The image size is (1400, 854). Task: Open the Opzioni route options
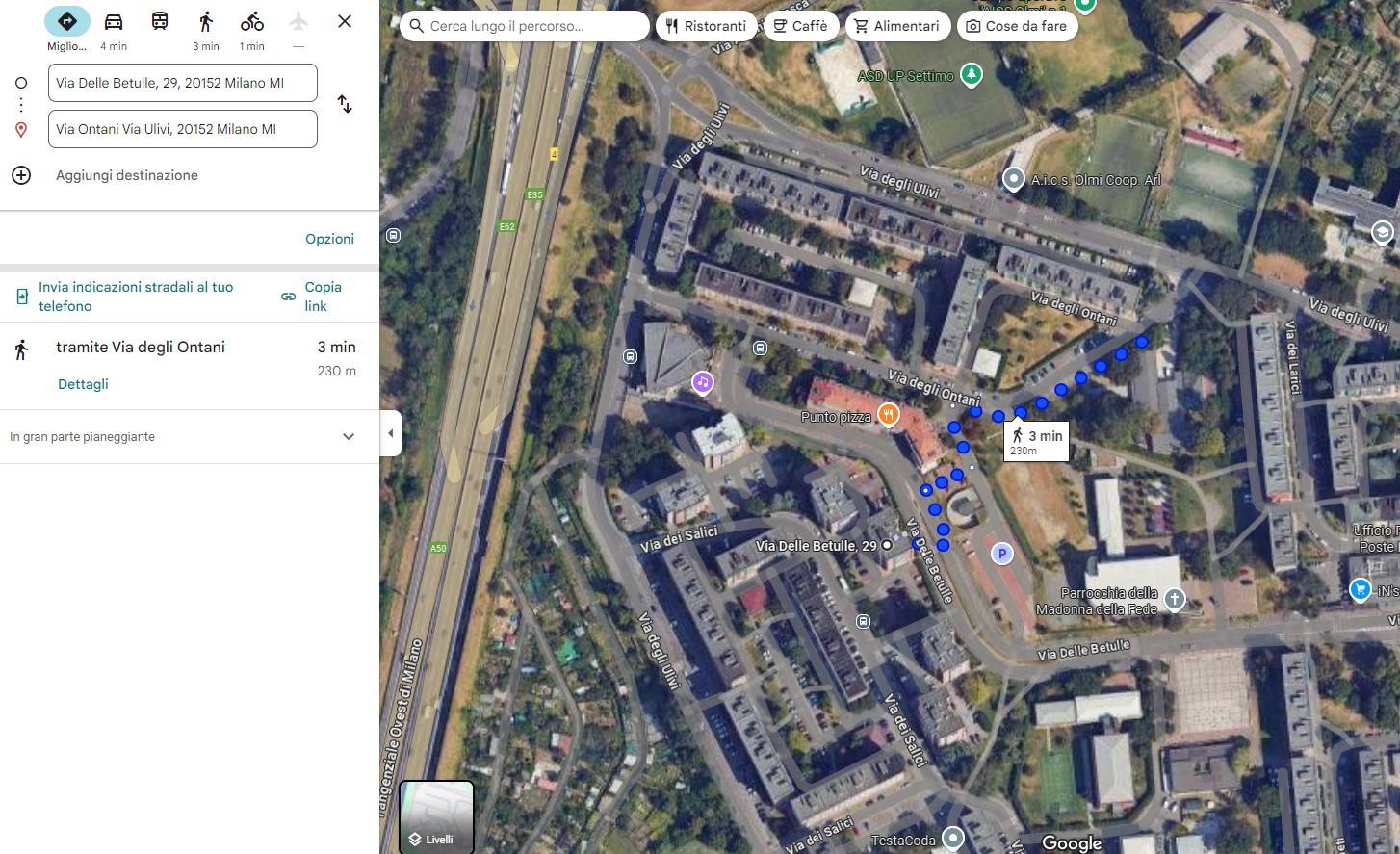coord(330,239)
